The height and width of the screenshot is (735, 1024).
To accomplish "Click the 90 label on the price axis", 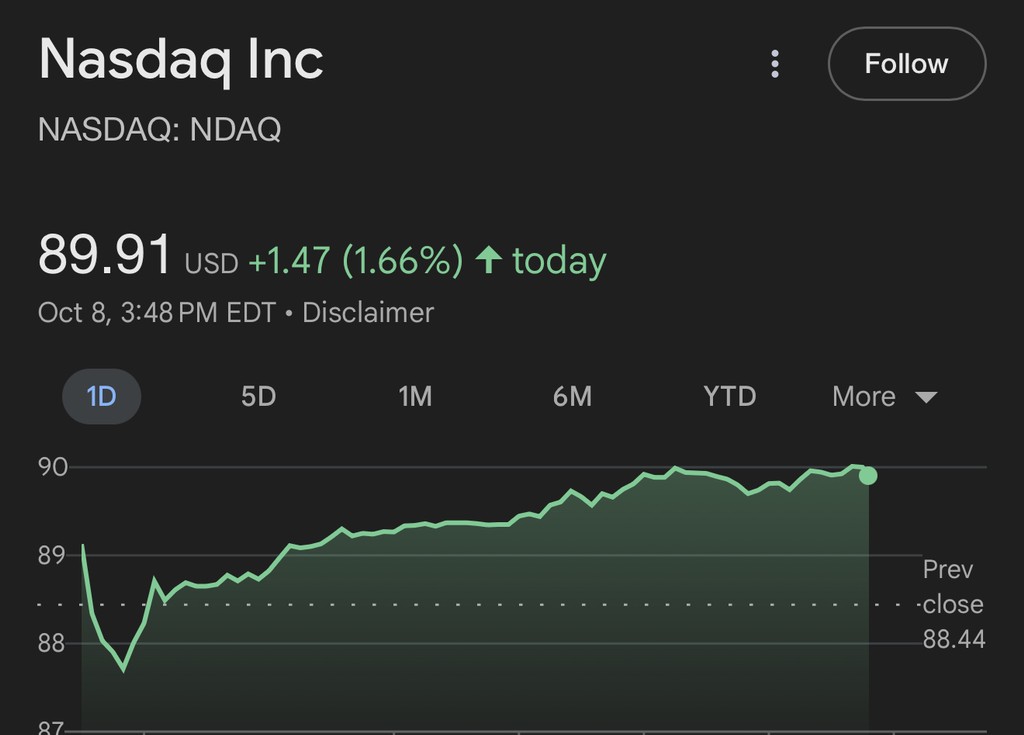I will click(53, 467).
